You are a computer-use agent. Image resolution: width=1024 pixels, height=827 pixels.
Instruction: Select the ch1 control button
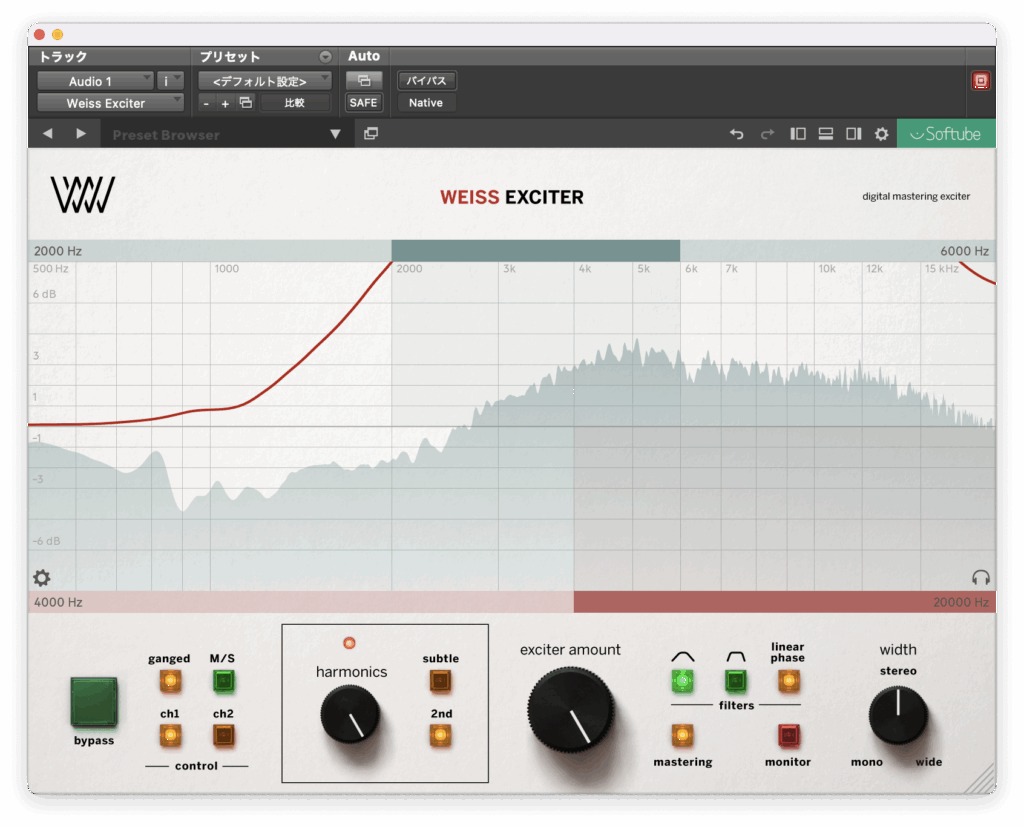(170, 736)
